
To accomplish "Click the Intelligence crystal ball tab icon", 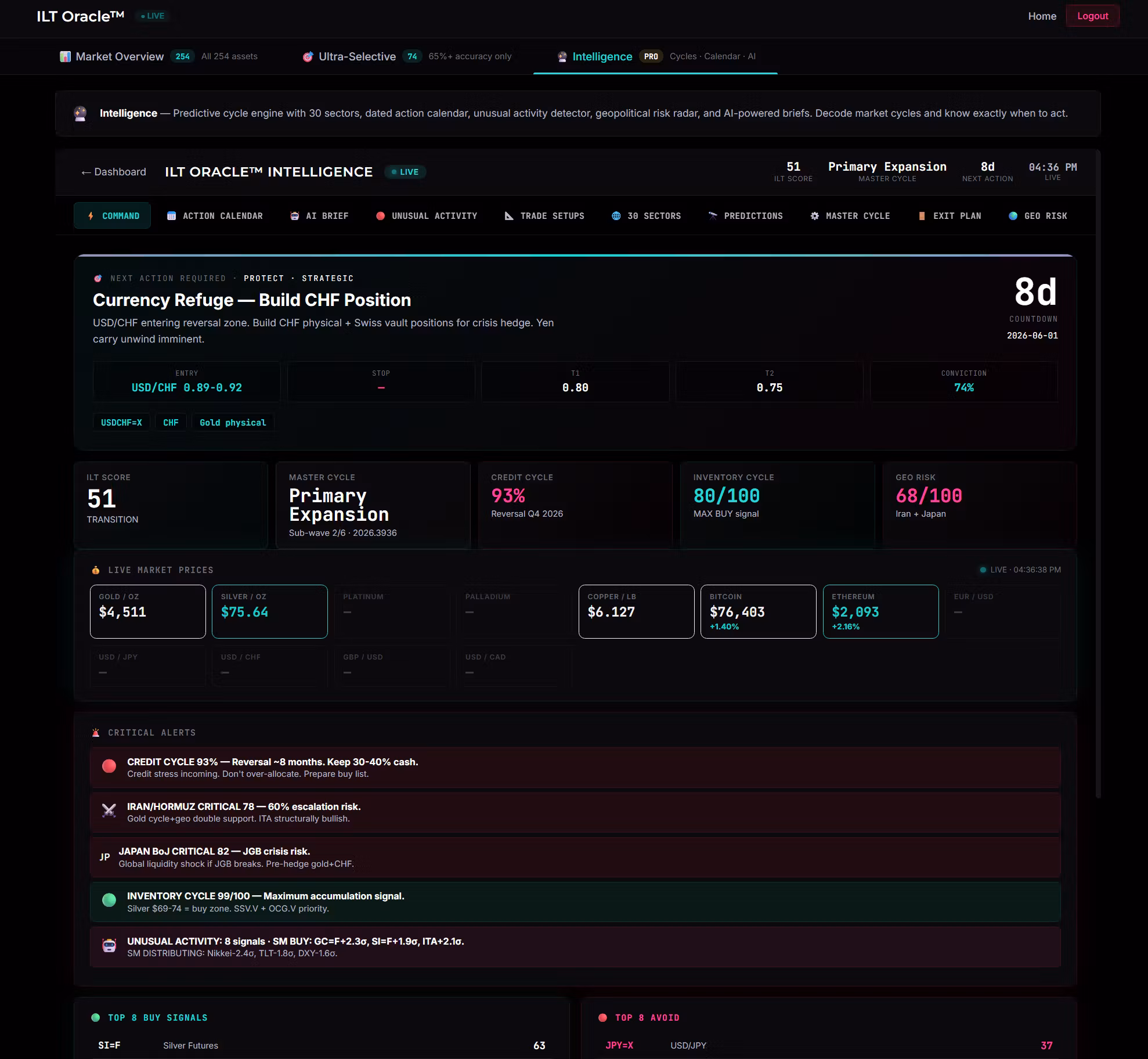I will point(562,56).
